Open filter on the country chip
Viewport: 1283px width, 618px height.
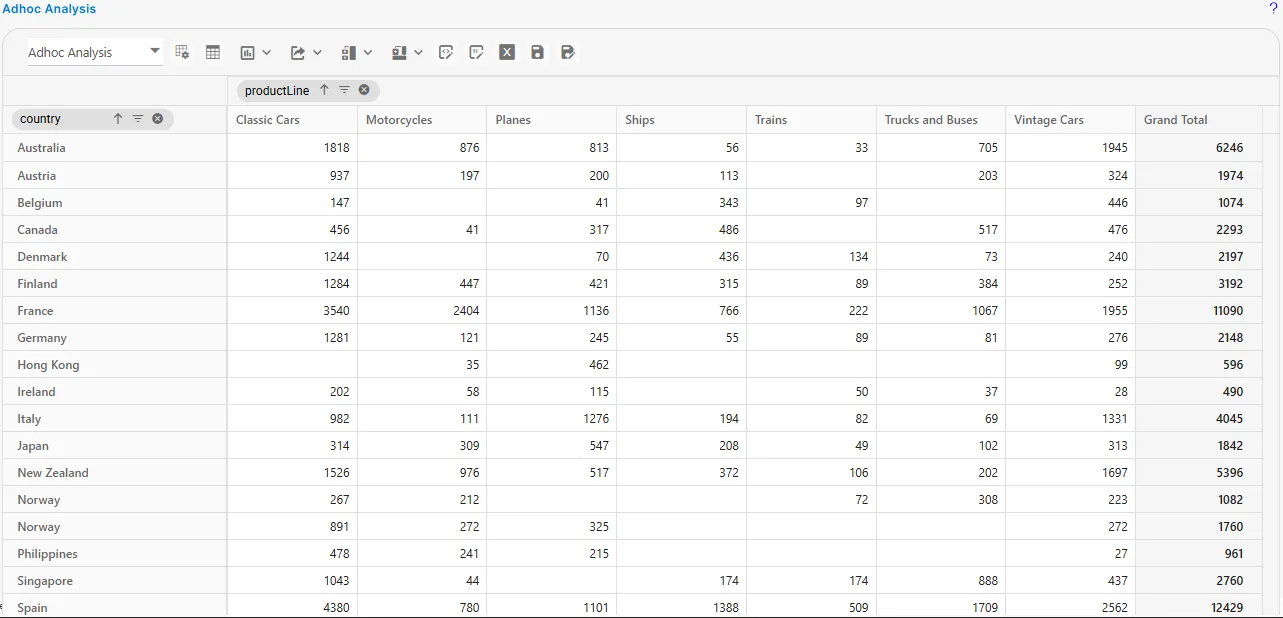(138, 119)
